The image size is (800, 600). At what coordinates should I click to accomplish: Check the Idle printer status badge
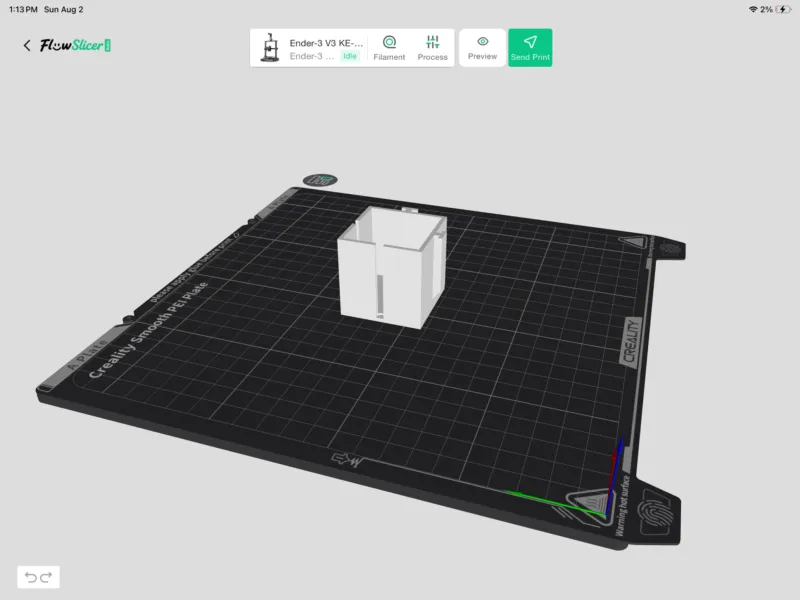pos(350,56)
